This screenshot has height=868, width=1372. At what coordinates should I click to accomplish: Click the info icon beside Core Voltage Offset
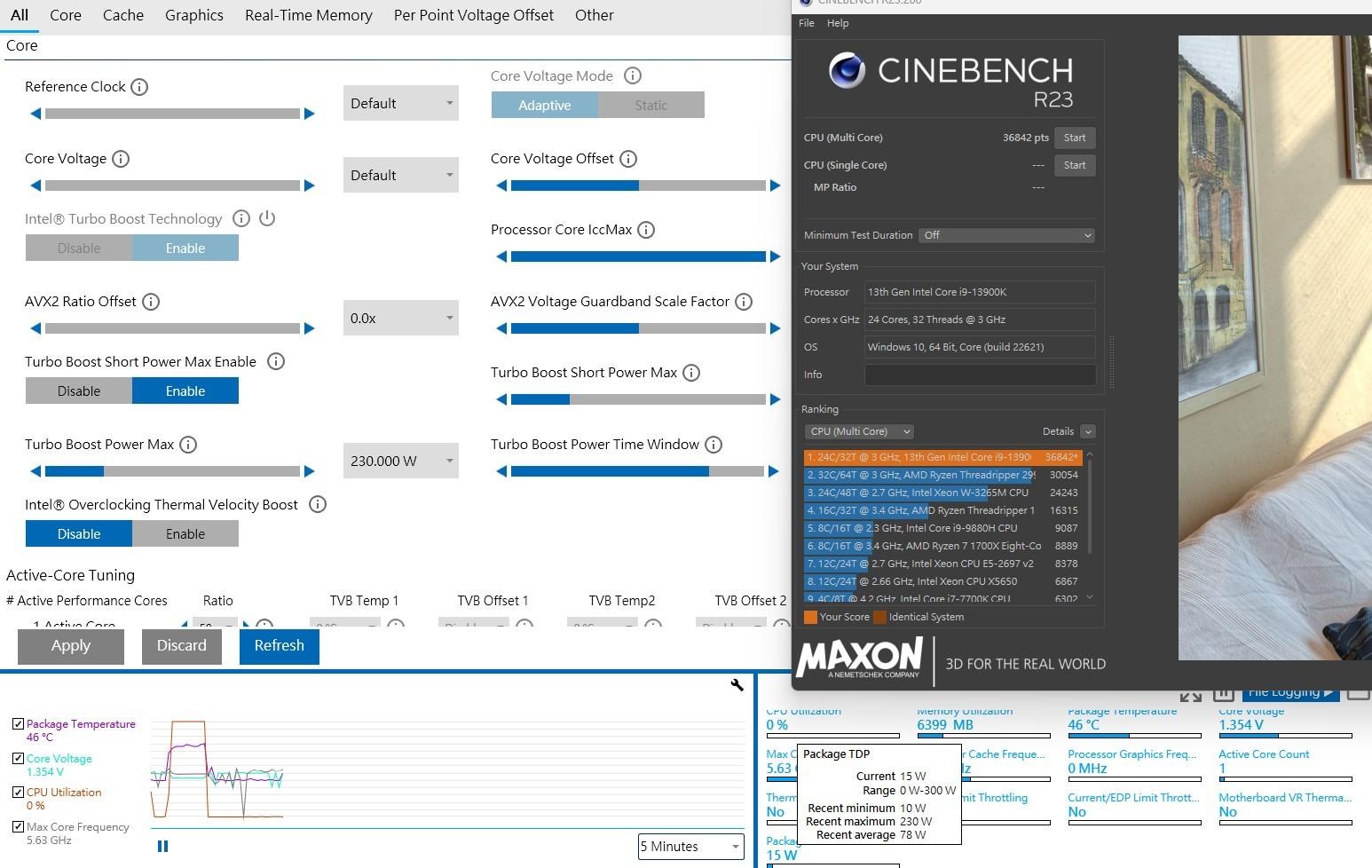click(628, 159)
